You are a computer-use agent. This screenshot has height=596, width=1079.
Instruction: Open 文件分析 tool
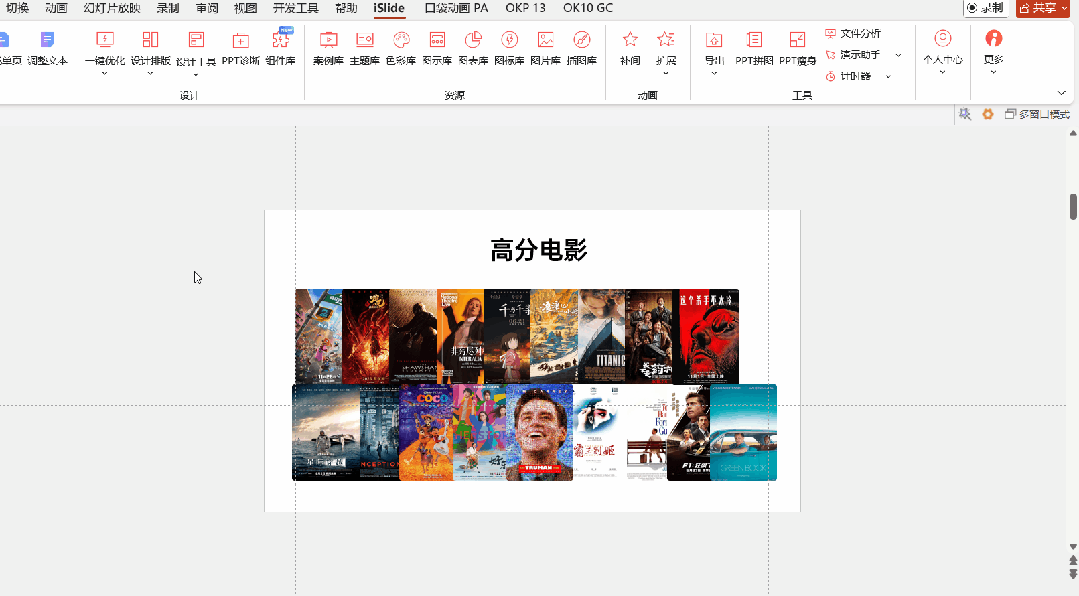coord(853,33)
